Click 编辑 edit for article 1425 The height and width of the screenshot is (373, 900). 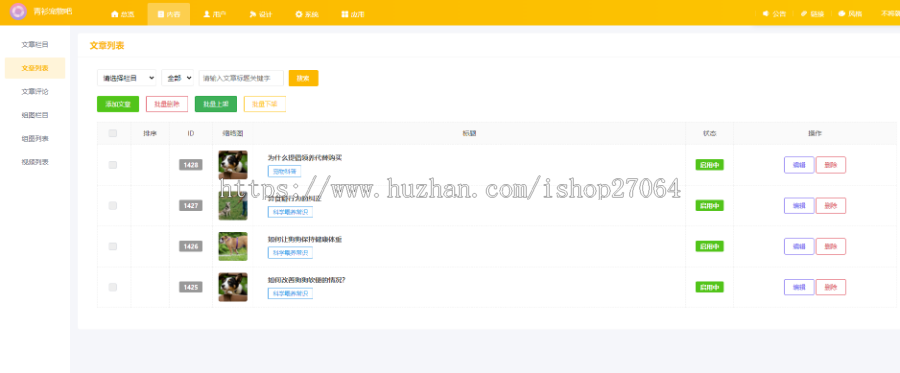coord(799,287)
